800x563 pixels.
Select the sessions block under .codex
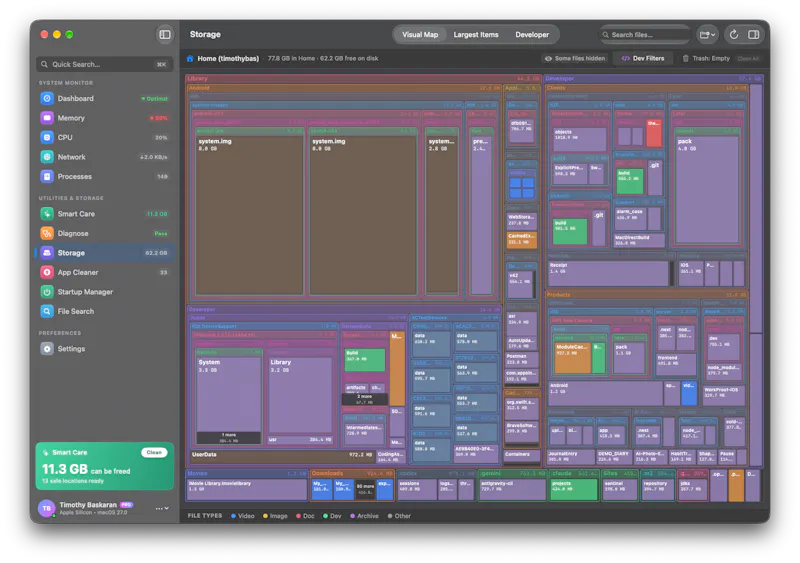pos(417,489)
